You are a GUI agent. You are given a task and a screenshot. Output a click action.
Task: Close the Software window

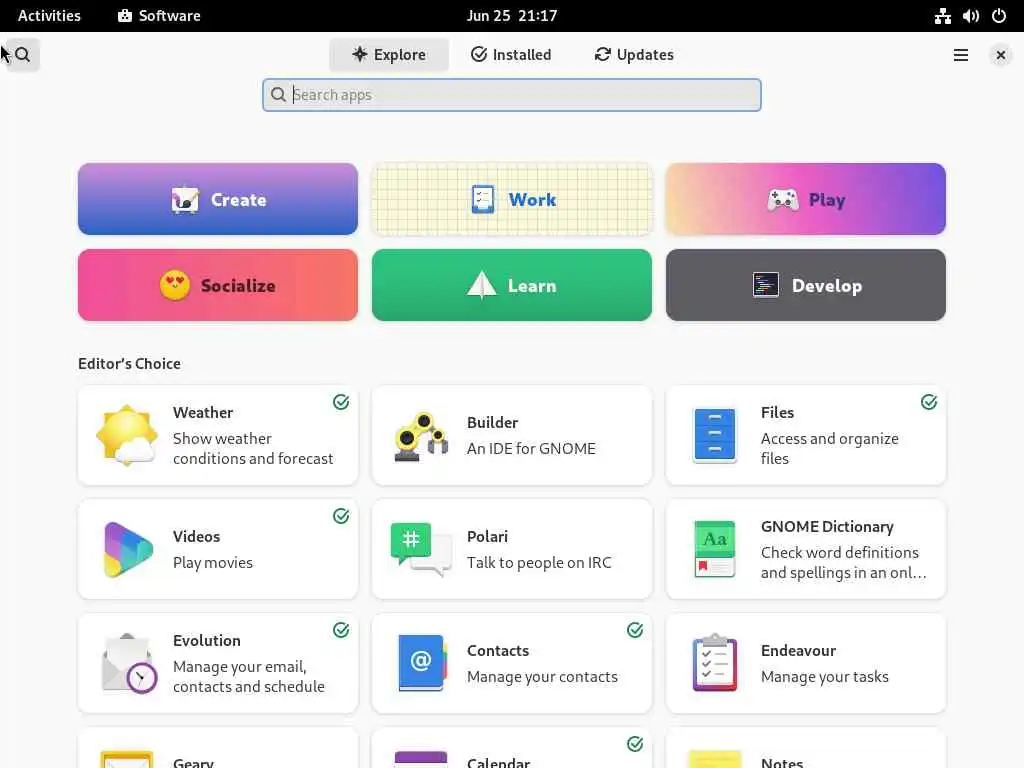point(1000,55)
